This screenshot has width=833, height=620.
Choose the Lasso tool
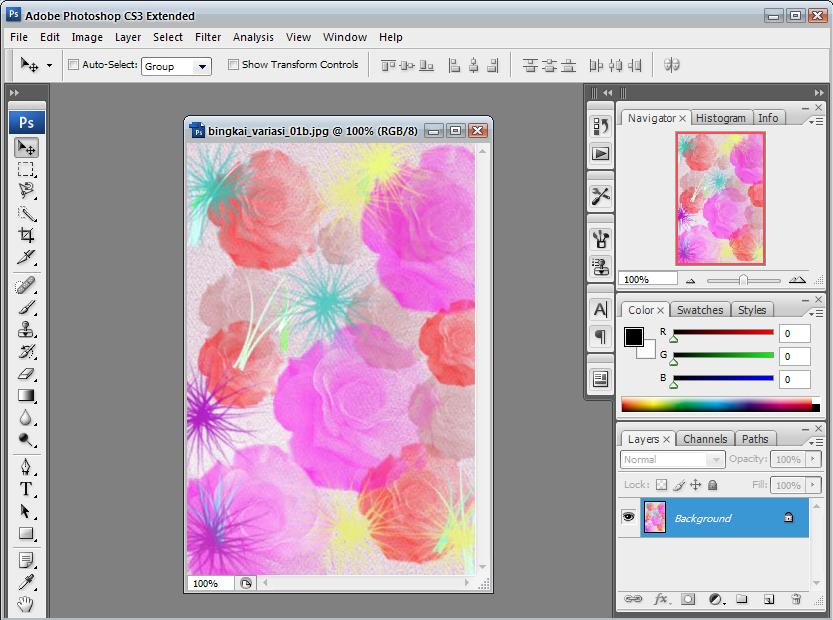[x=26, y=191]
